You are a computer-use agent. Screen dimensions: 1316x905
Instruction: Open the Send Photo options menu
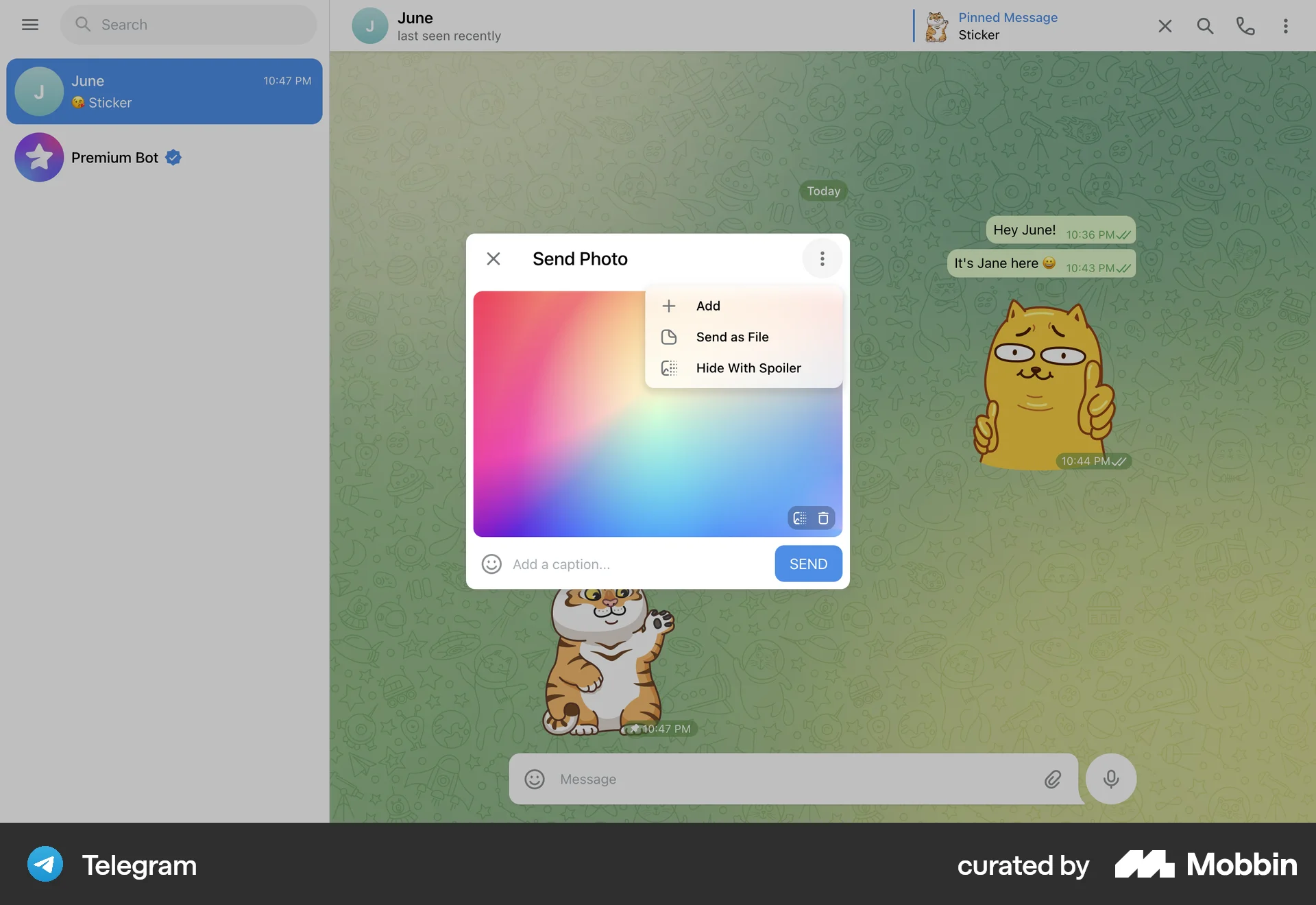[822, 258]
